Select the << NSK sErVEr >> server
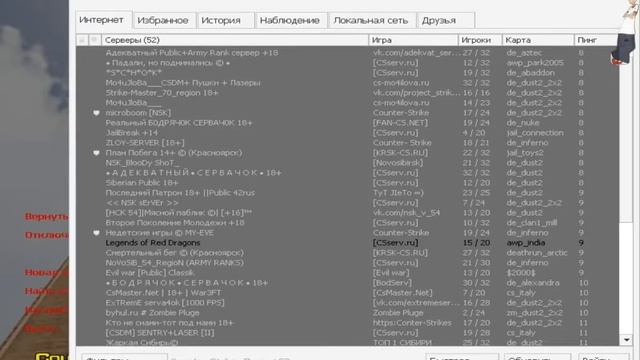Image resolution: width=640 pixels, height=360 pixels. [347, 203]
